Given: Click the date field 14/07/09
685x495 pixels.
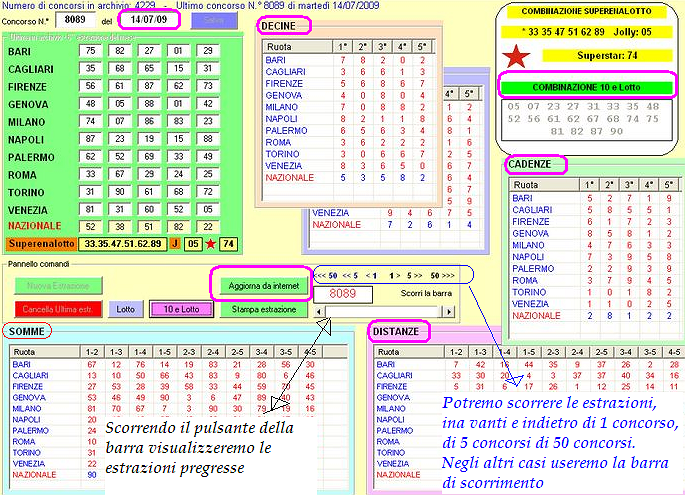Looking at the screenshot, I should 149,20.
